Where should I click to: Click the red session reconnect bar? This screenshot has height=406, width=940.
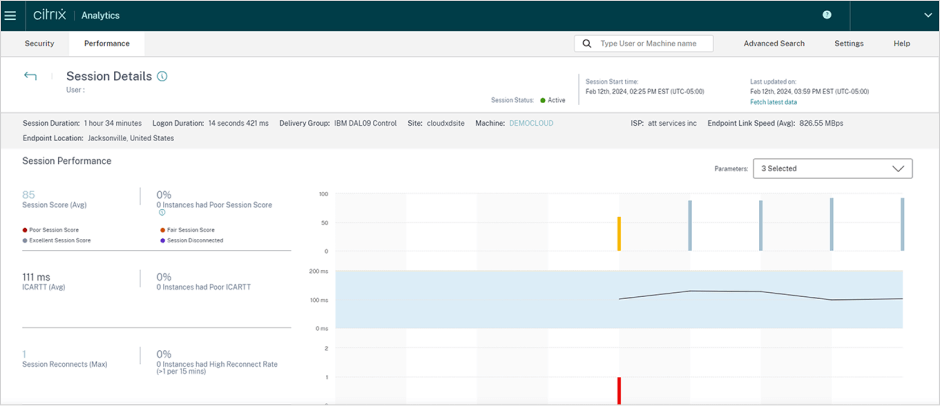coord(619,390)
